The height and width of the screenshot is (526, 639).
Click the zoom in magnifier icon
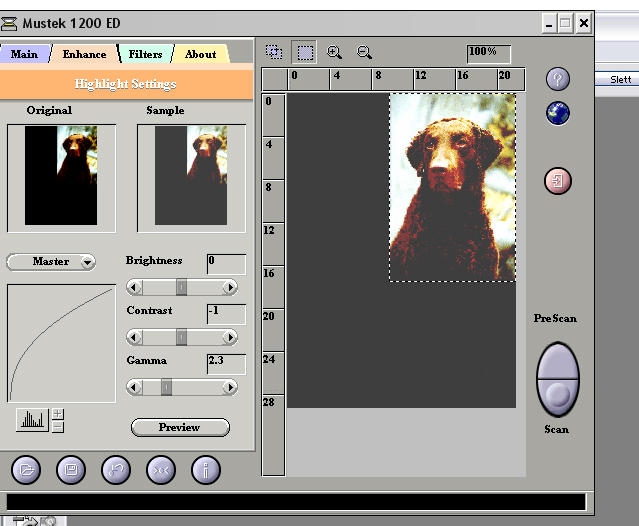[334, 52]
